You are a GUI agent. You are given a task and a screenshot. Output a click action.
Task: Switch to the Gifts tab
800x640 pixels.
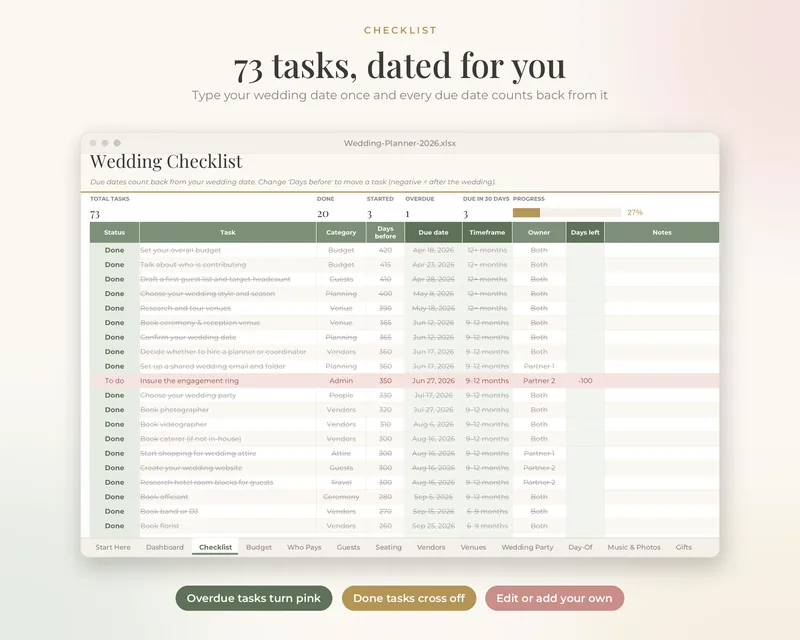[x=683, y=547]
